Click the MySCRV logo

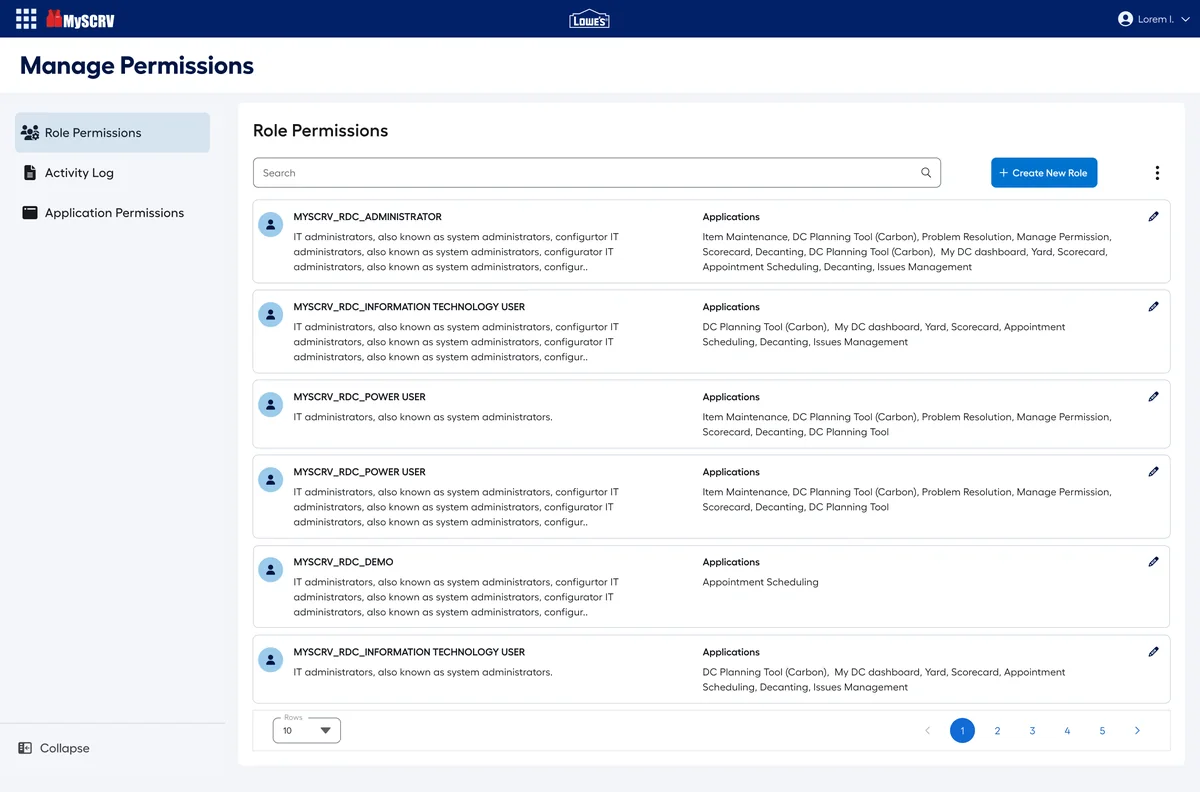(80, 19)
